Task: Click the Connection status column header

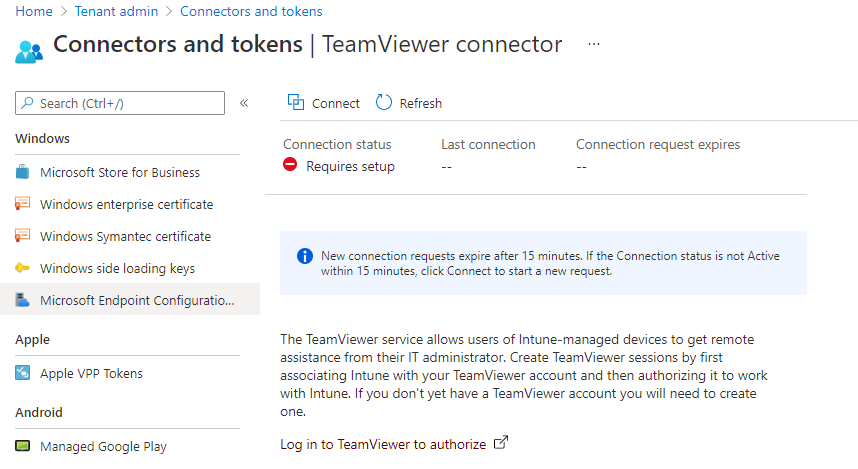Action: pos(337,144)
